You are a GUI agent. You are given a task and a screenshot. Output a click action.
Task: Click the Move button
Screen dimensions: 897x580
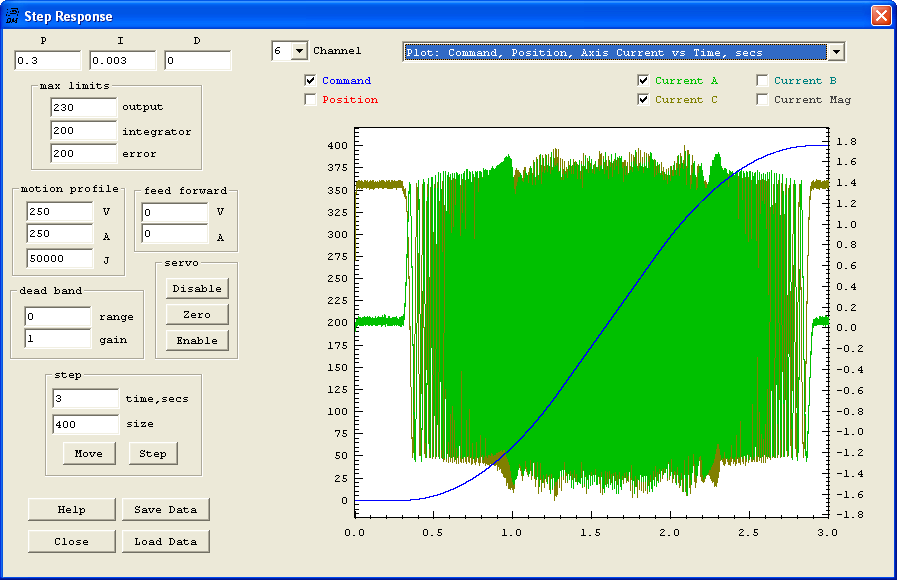point(89,454)
